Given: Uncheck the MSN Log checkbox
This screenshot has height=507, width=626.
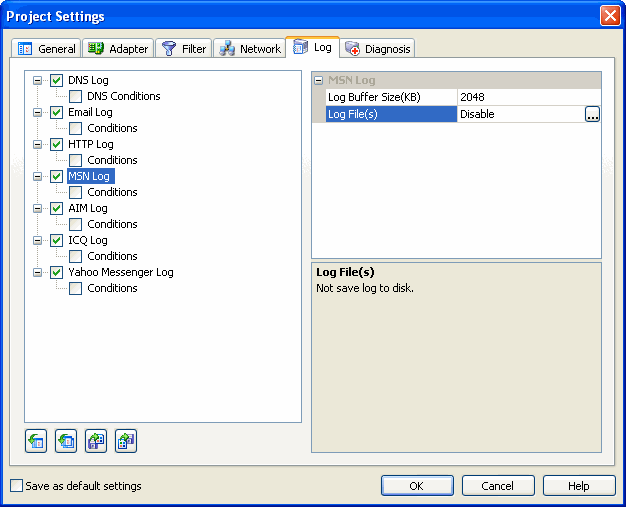Looking at the screenshot, I should (56, 176).
